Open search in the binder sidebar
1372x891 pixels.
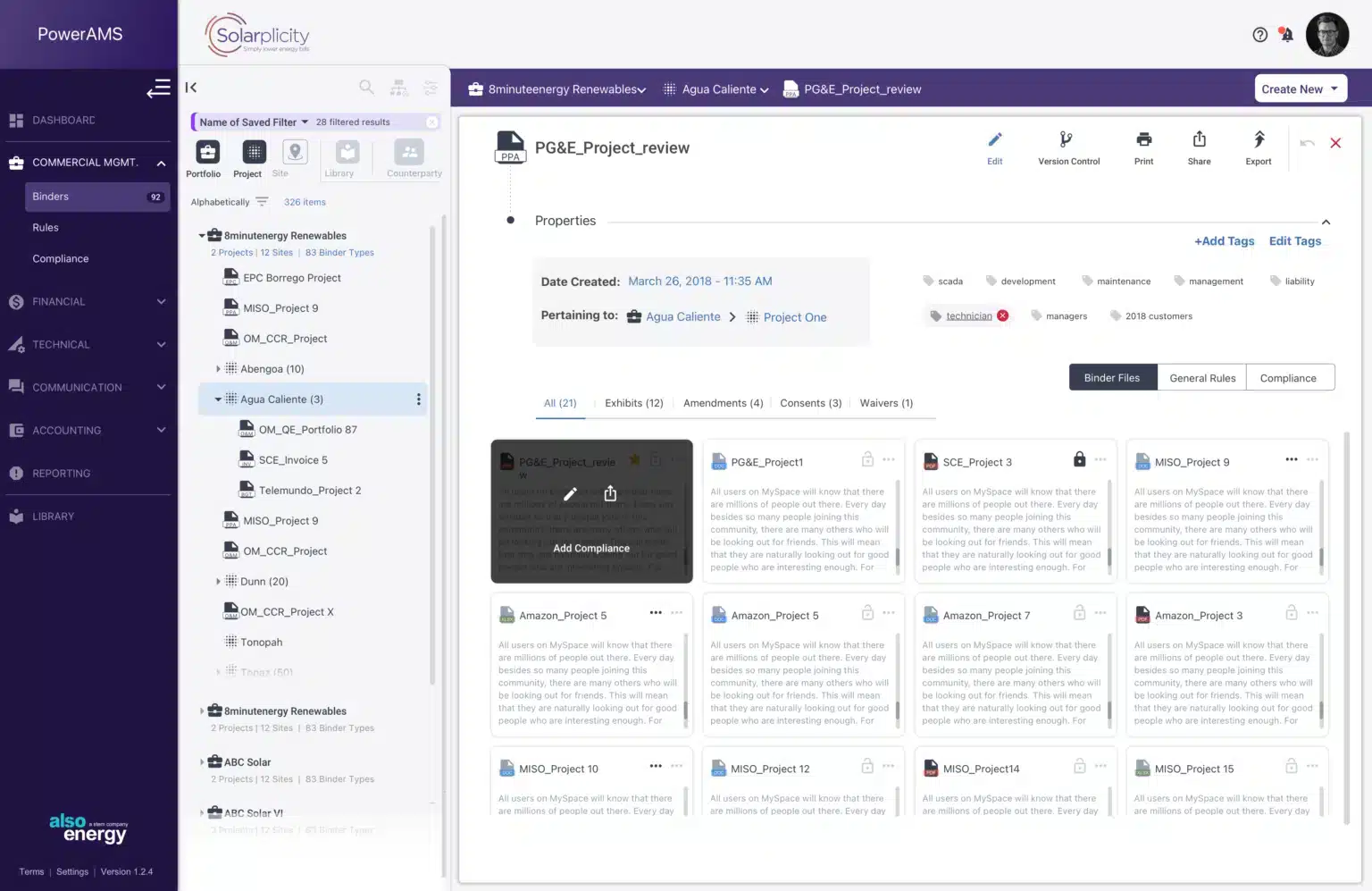[366, 87]
